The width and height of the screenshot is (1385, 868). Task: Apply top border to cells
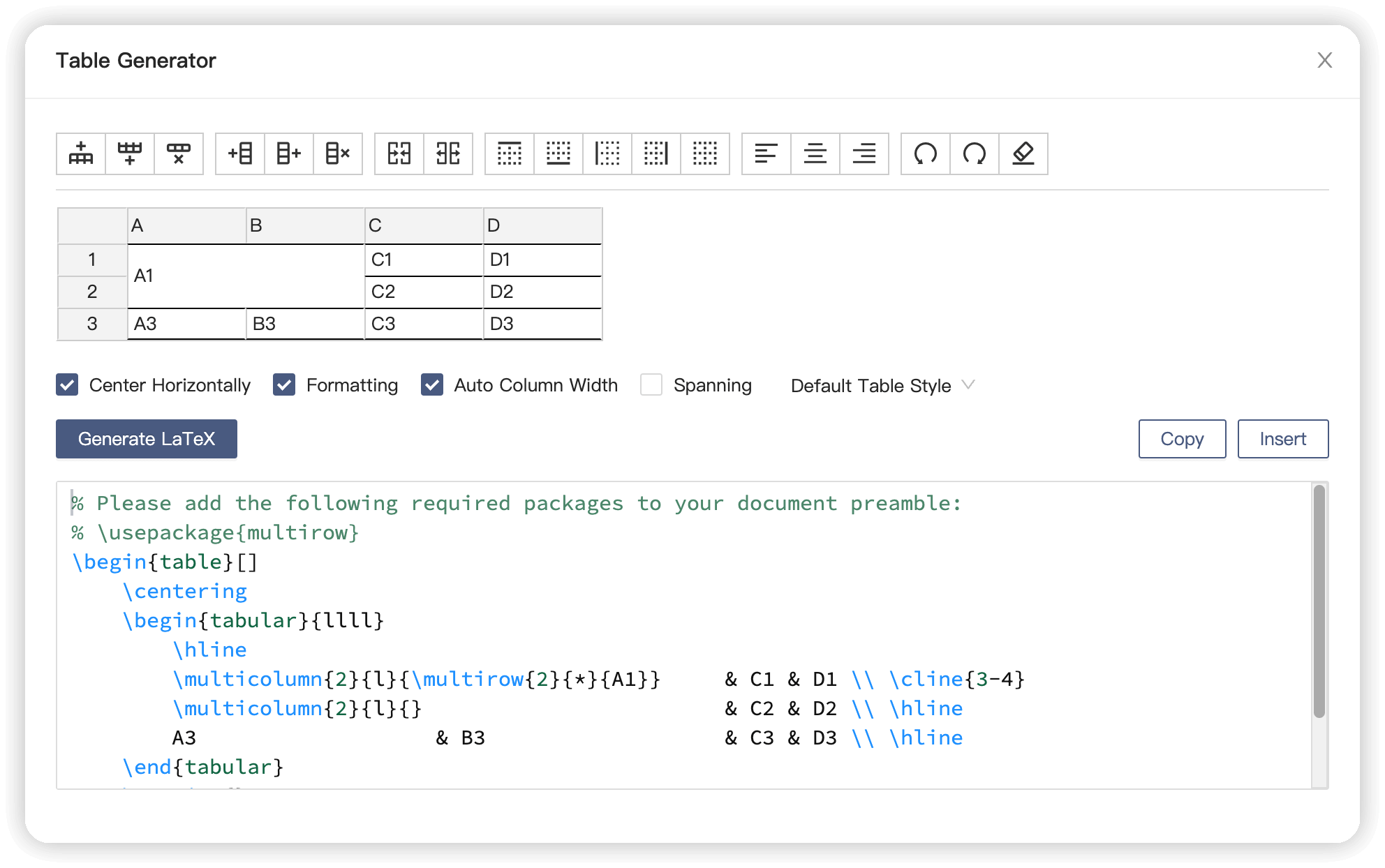[510, 154]
